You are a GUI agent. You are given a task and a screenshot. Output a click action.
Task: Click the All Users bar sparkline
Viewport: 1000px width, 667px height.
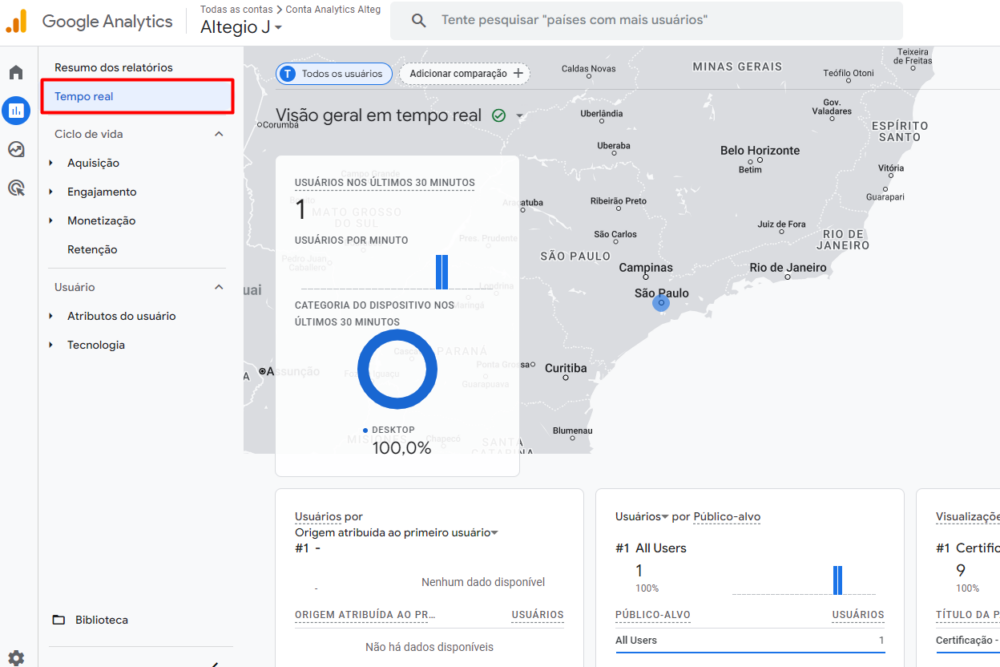[x=804, y=580]
